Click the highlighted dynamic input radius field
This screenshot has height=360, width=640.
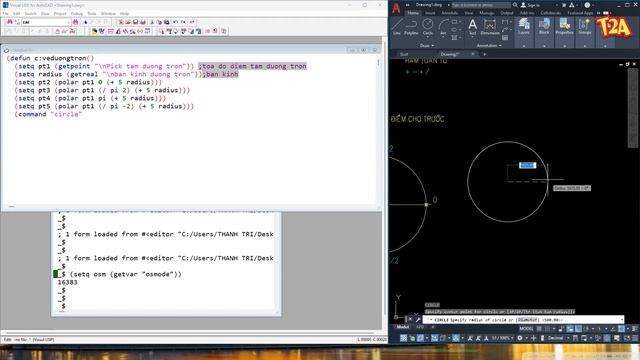pyautogui.click(x=527, y=165)
